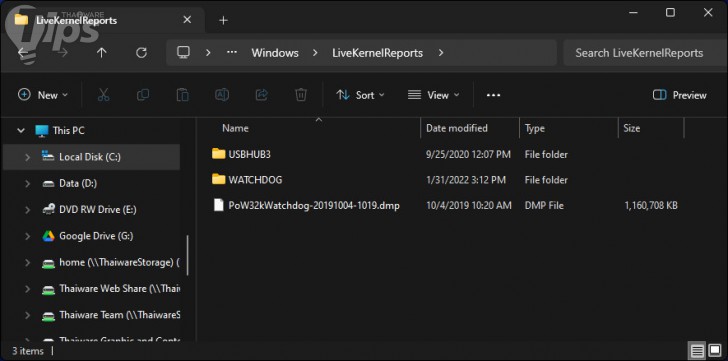Open the address bar ellipsis for hidden path

point(232,52)
